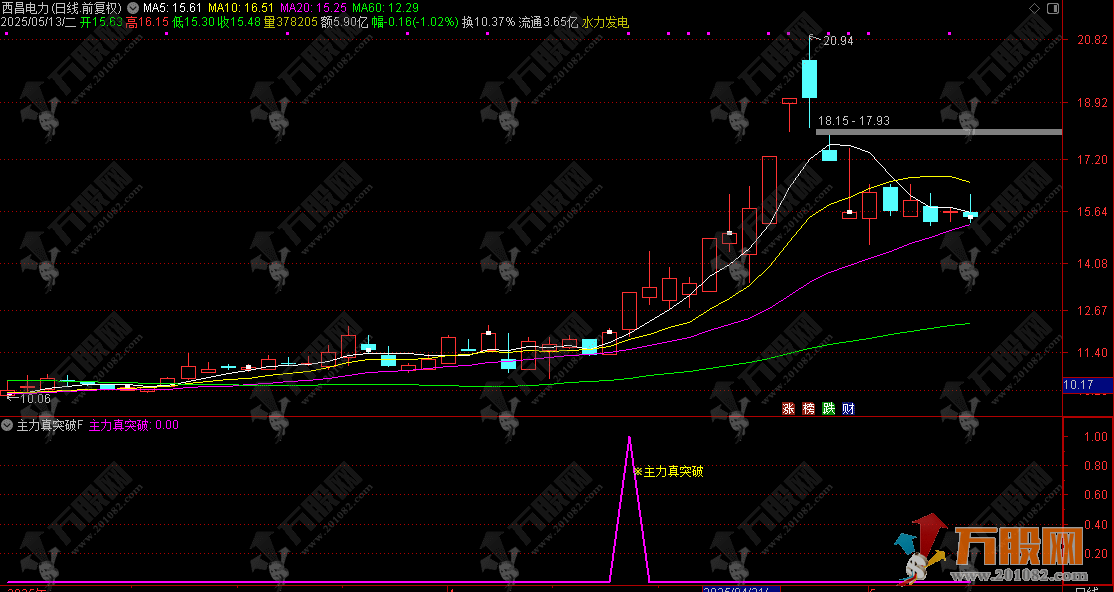This screenshot has height=592, width=1114.
Task: Click the 10.06 low price label
Action: pos(35,399)
